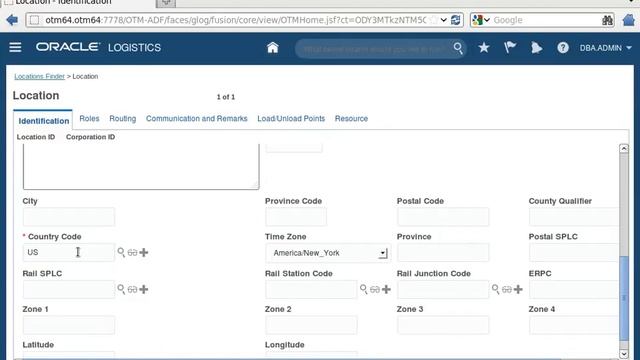Add new Rail Junction Code with plus icon
This screenshot has height=360, width=640.
click(518, 289)
